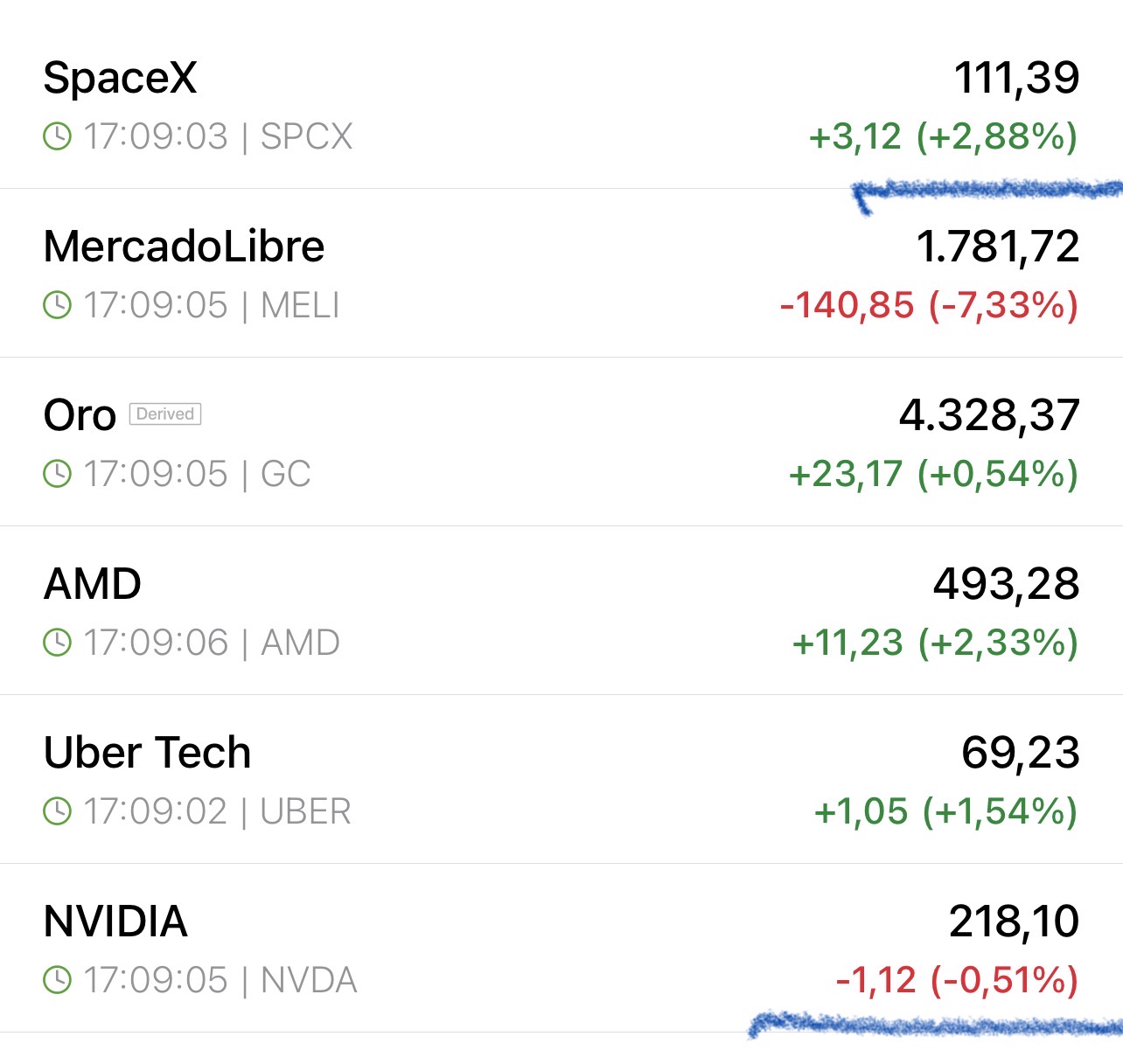Open the AMD stock title
The height and width of the screenshot is (1064, 1123).
point(92,583)
